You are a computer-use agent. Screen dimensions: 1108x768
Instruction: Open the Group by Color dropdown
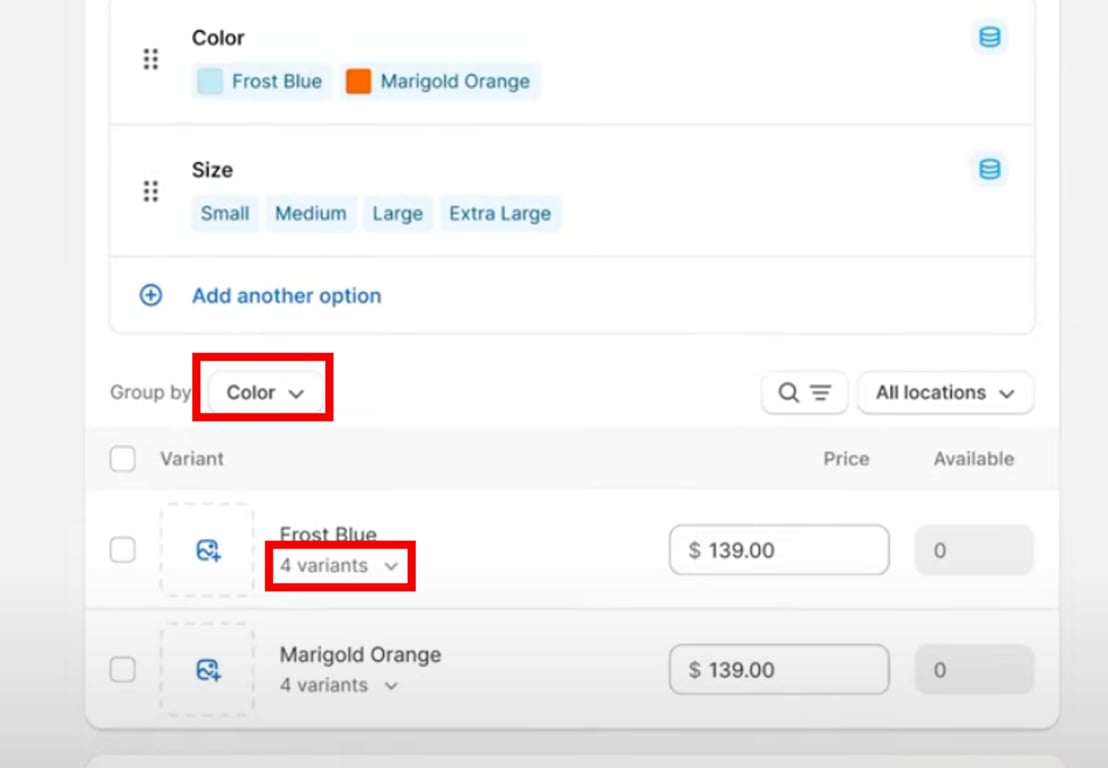coord(265,393)
